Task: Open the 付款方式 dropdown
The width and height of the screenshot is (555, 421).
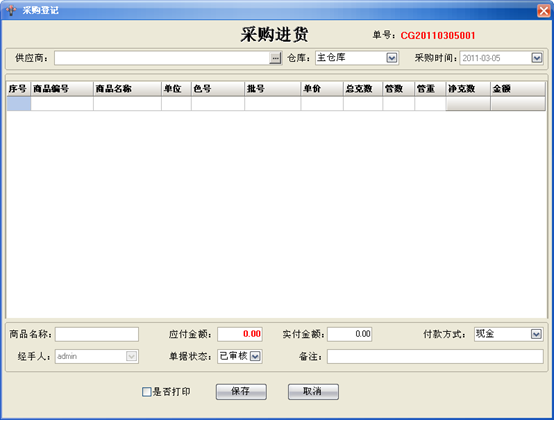Action: click(x=536, y=334)
